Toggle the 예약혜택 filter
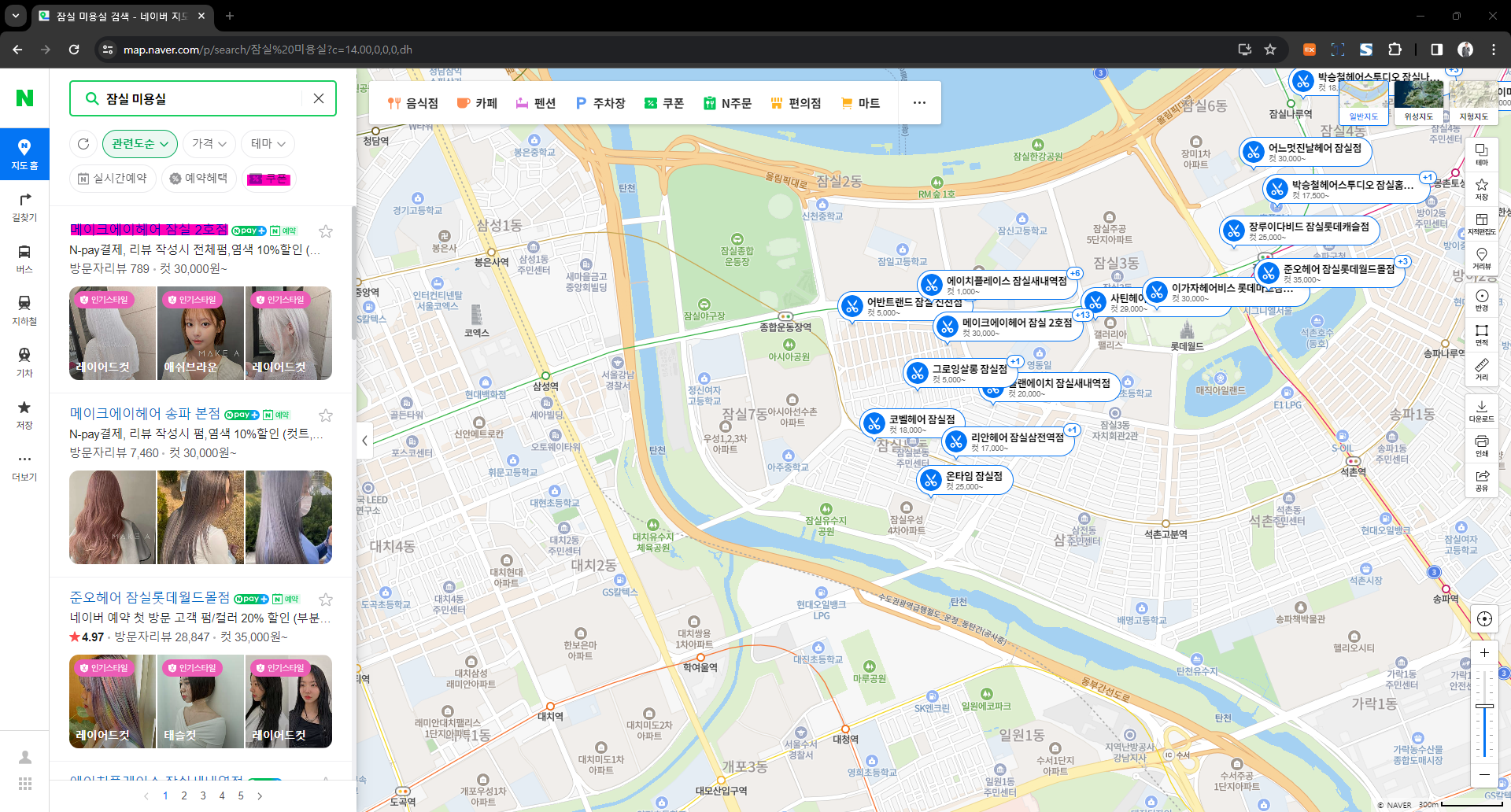Screen dimensions: 1511x812 (x=201, y=179)
